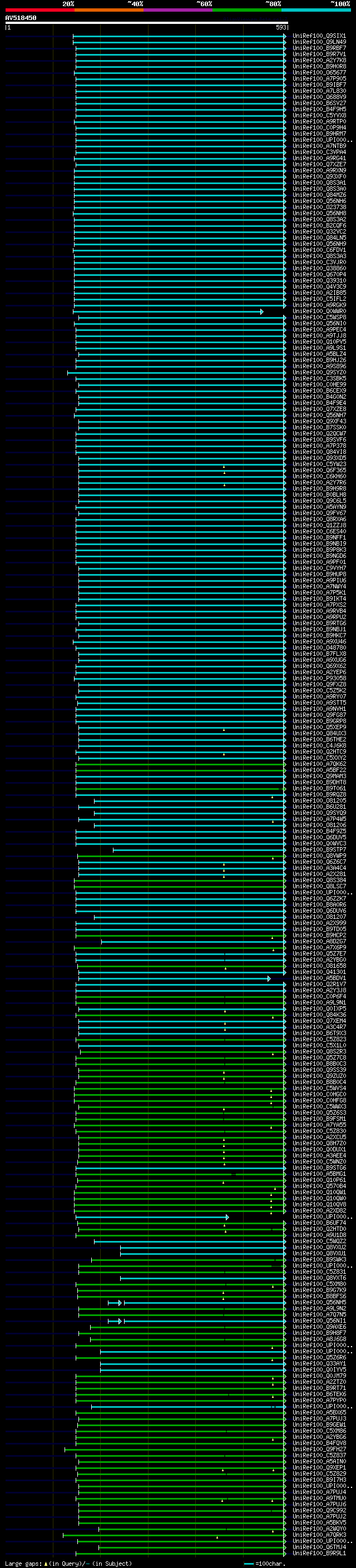Image resolution: width=356 pixels, height=1568 pixels.
Task: Open entry UniRef100_Q9FH27
Action: (319, 1450)
